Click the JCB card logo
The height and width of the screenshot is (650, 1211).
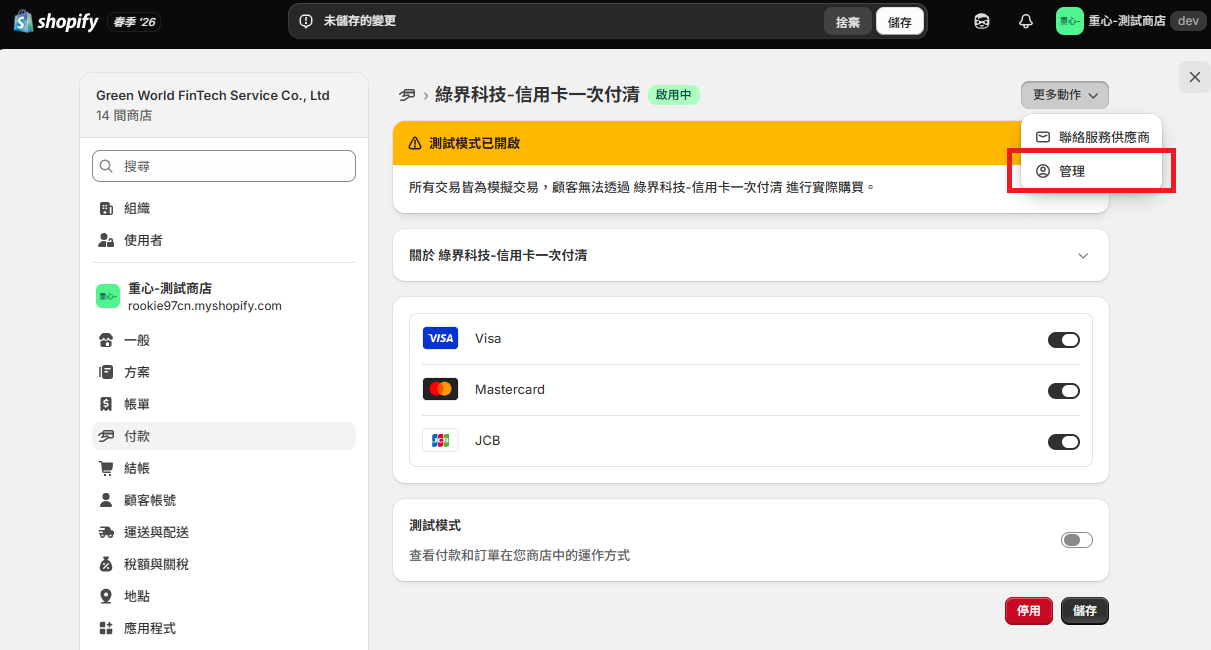pos(440,440)
